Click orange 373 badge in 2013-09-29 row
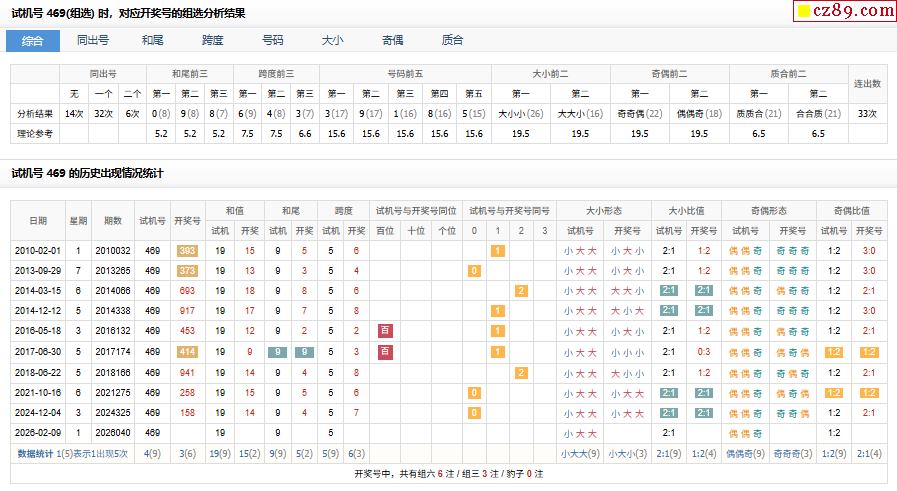The image size is (897, 491). [x=187, y=271]
